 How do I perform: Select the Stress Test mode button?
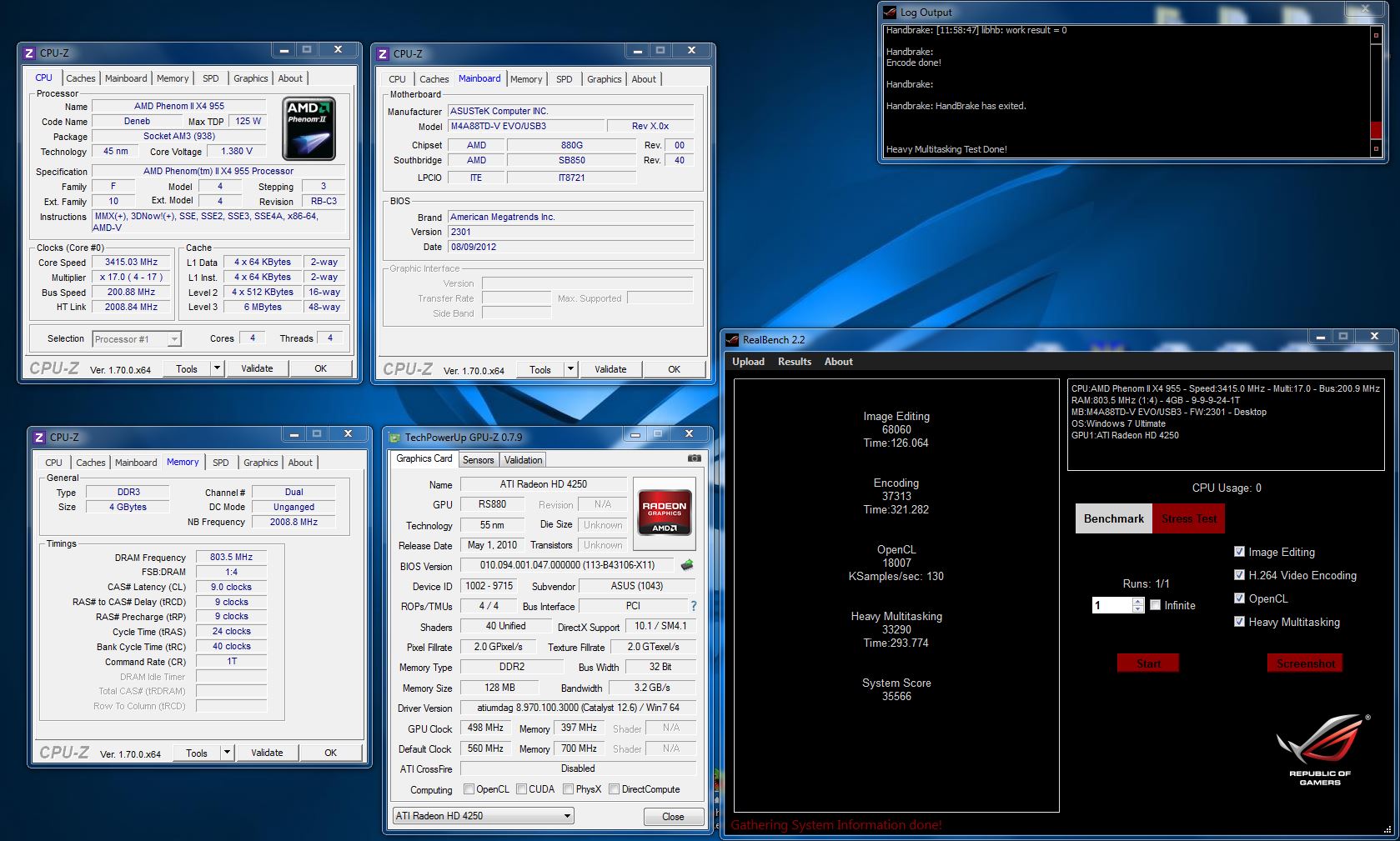(1189, 518)
